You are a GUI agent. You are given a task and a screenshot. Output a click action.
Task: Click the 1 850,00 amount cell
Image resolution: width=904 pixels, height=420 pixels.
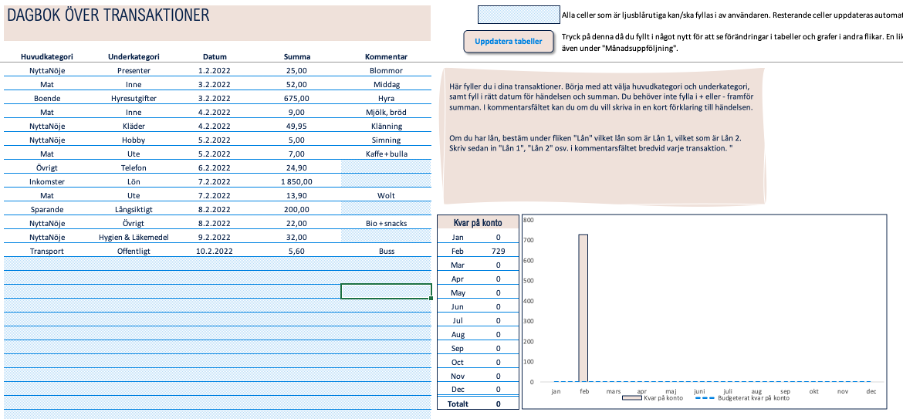pos(296,182)
